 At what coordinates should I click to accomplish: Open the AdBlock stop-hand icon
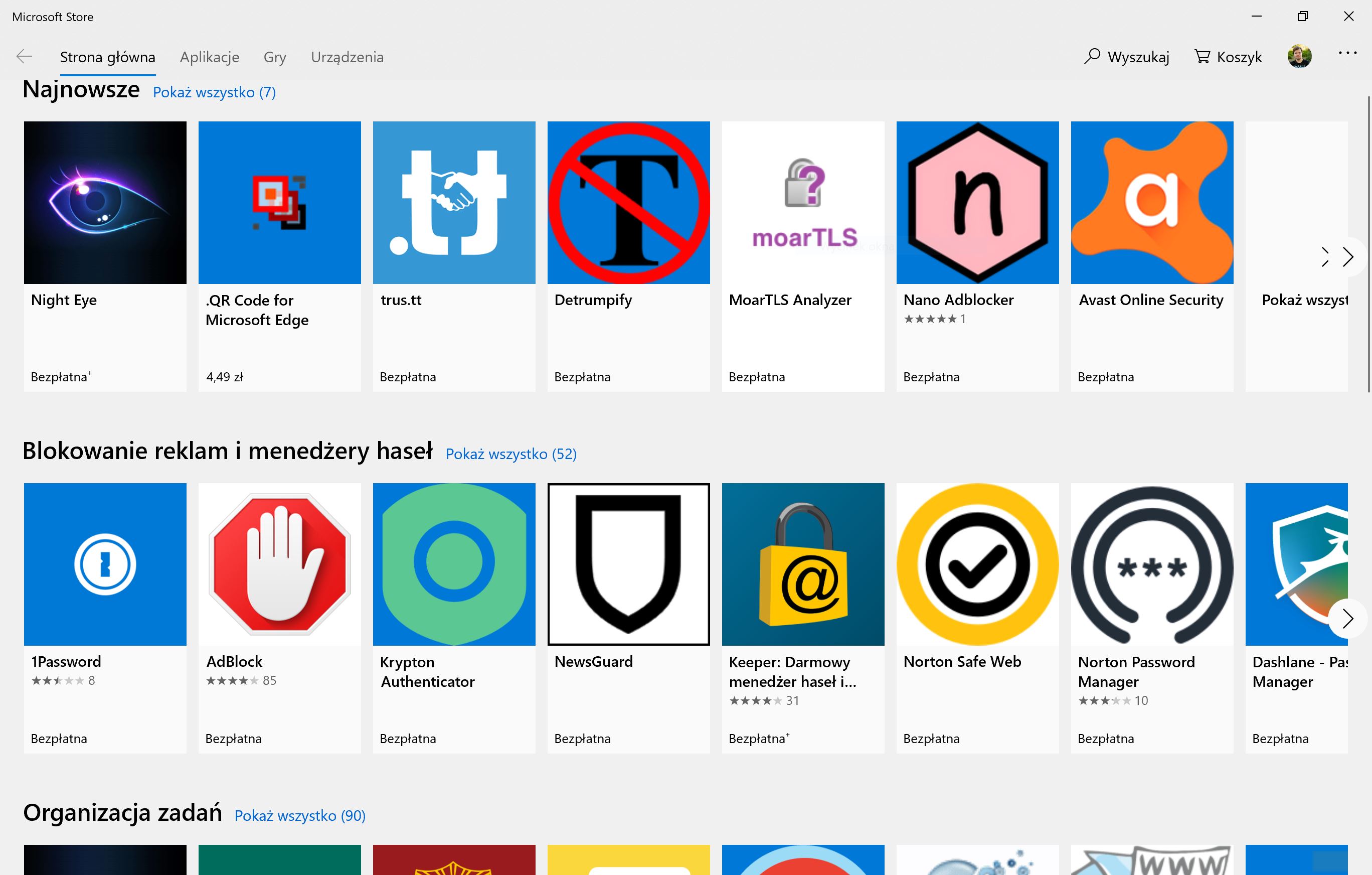point(279,564)
